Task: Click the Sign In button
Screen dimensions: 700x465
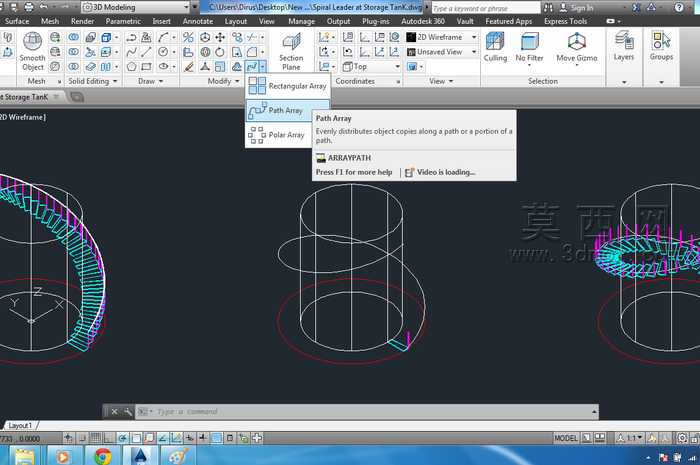Action: click(577, 8)
